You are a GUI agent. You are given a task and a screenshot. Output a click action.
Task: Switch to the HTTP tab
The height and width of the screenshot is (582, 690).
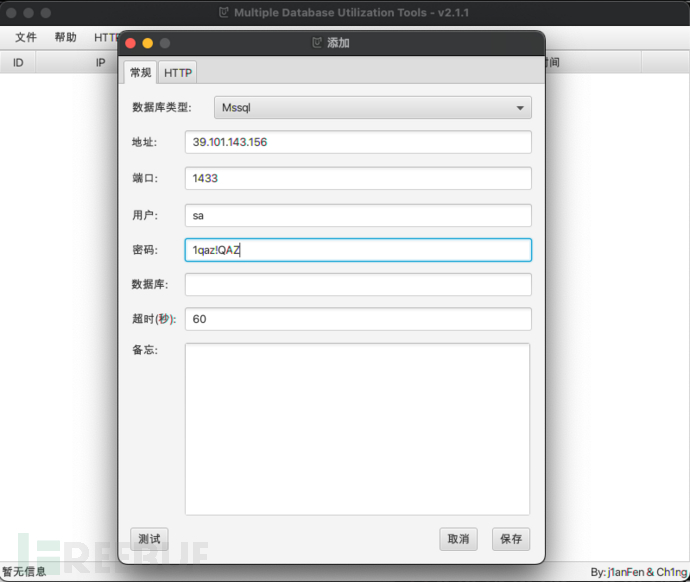click(178, 73)
